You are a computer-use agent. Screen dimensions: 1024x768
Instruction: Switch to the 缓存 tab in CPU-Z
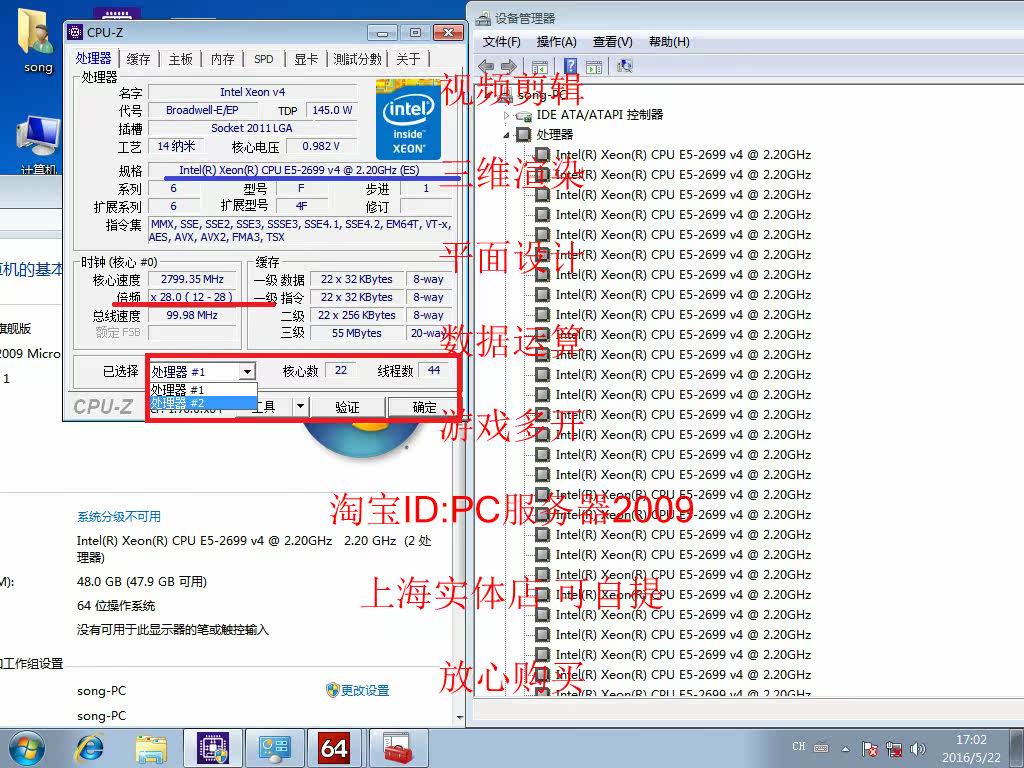[x=138, y=59]
